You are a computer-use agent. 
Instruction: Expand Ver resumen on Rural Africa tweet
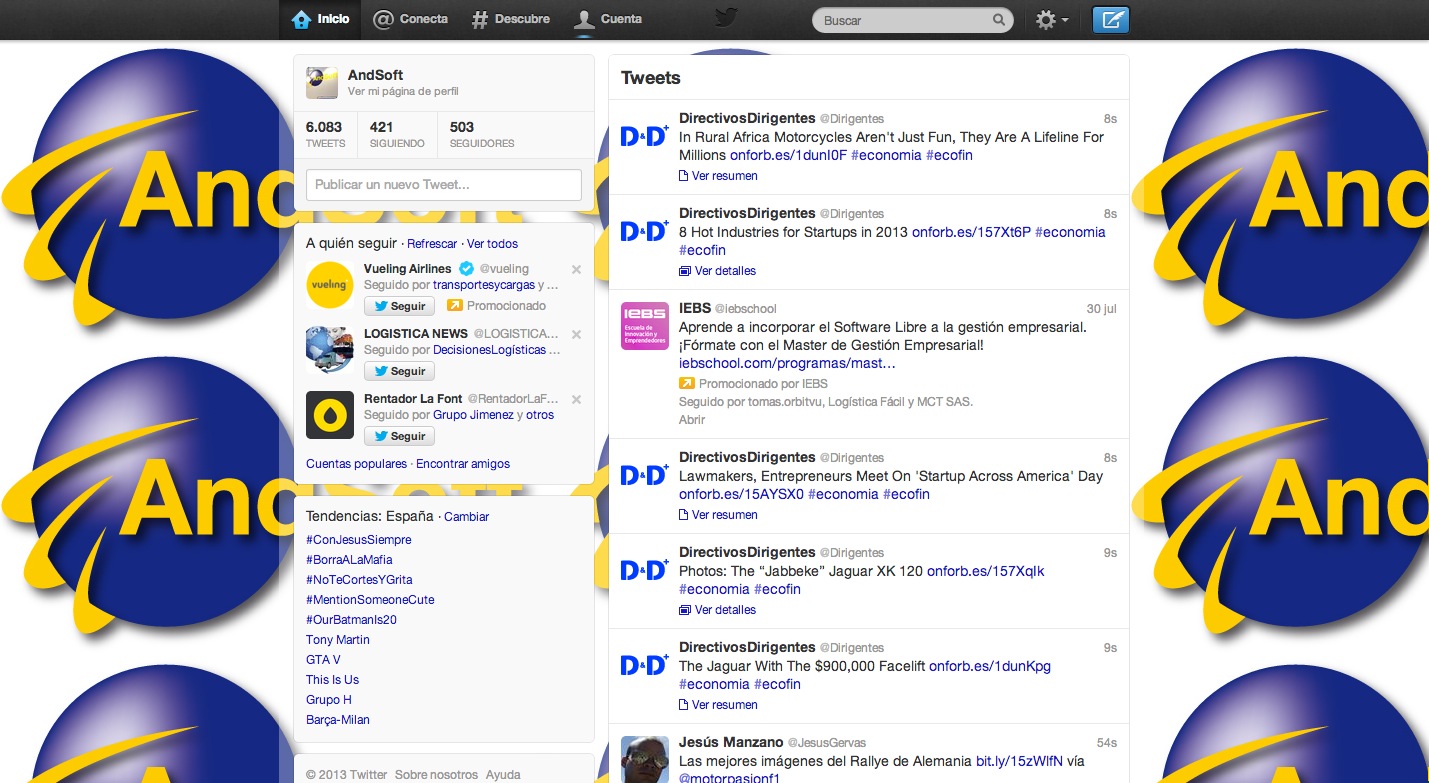[x=724, y=176]
